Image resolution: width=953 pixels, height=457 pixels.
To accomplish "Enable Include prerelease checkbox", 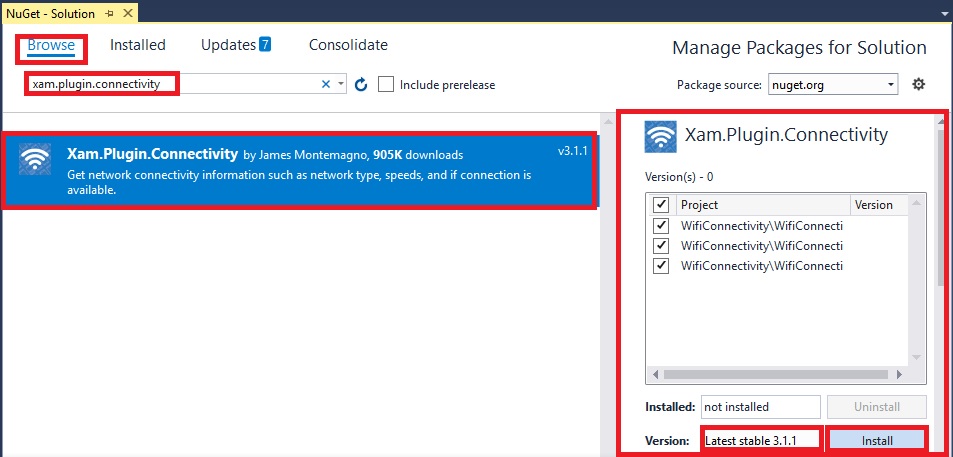I will (385, 84).
